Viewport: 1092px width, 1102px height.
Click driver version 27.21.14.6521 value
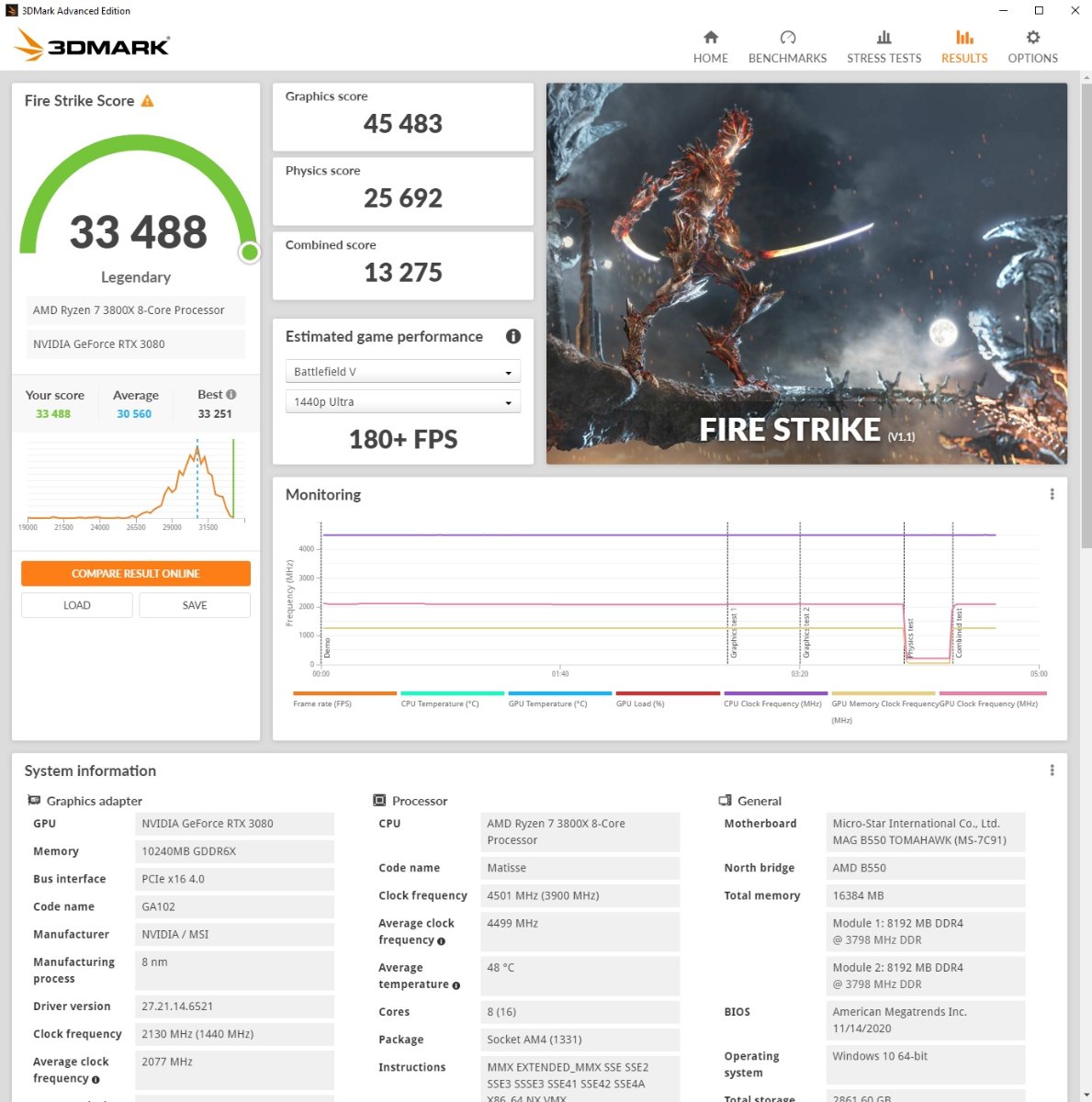coord(234,1006)
